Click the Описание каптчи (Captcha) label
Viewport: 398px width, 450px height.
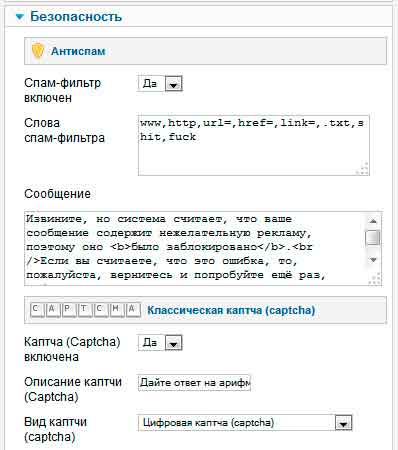pyautogui.click(x=73, y=389)
